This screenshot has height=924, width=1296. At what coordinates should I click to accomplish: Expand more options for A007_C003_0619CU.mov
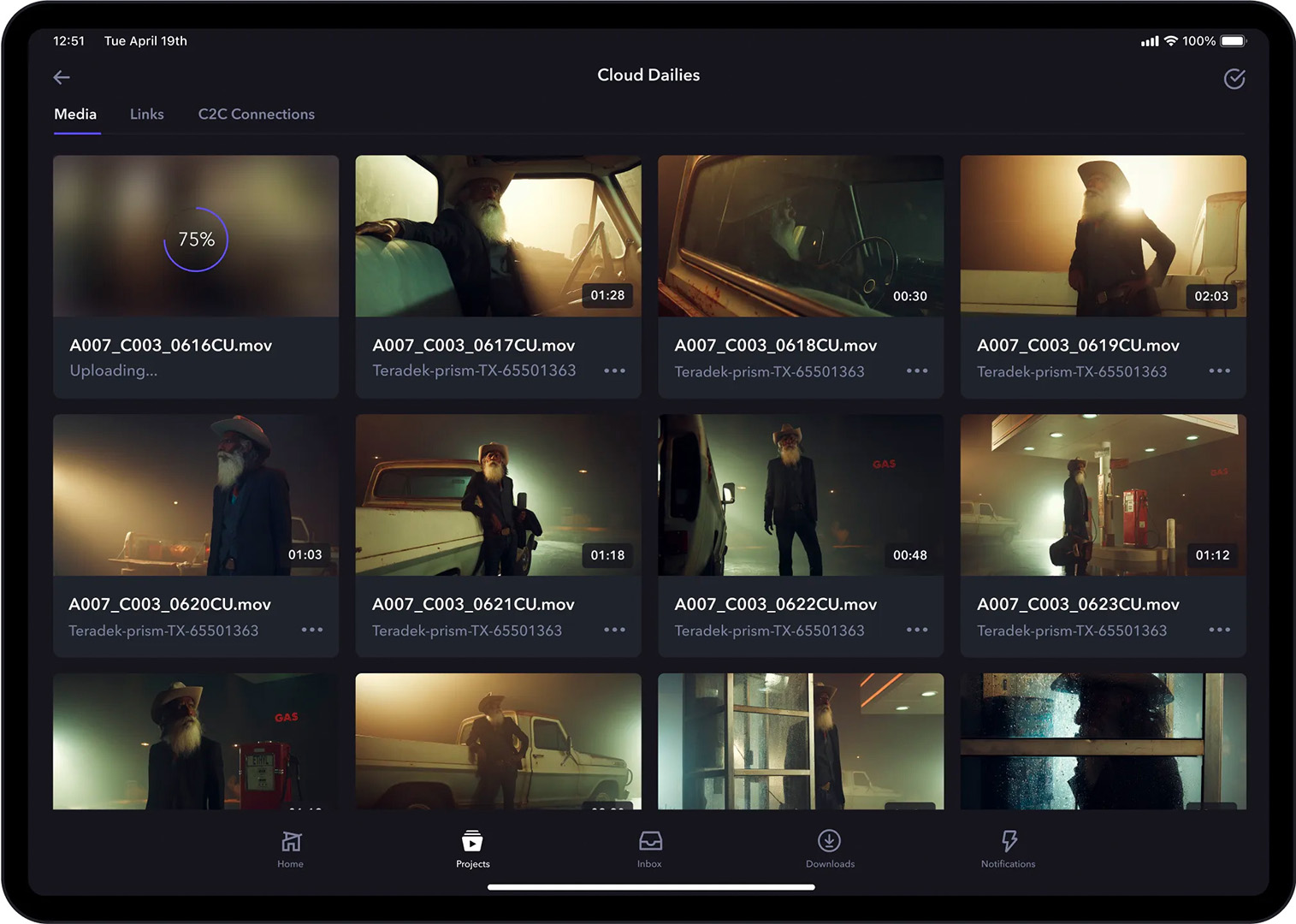coord(1219,371)
